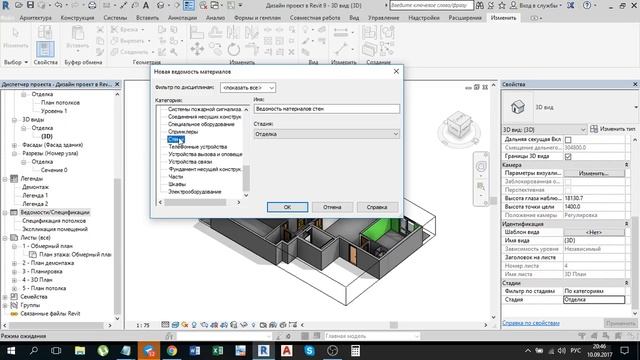Click the 'Справка' button in dialog
Screen dimensions: 640x360
click(377, 207)
